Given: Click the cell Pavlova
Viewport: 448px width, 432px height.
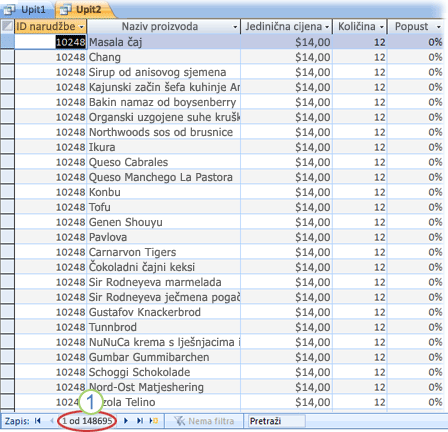Looking at the screenshot, I should point(164,237).
